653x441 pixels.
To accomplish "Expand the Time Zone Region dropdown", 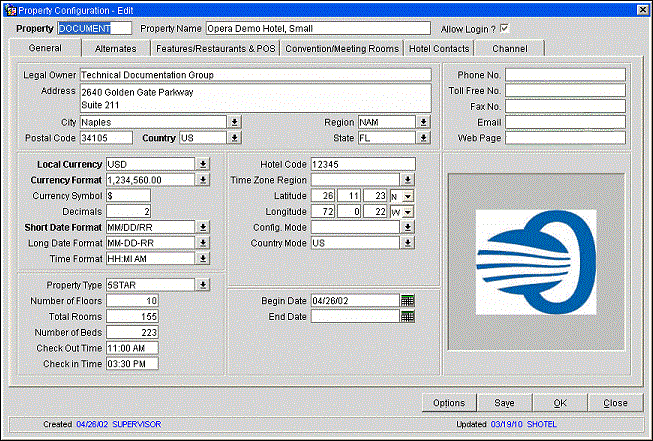I will pos(408,180).
